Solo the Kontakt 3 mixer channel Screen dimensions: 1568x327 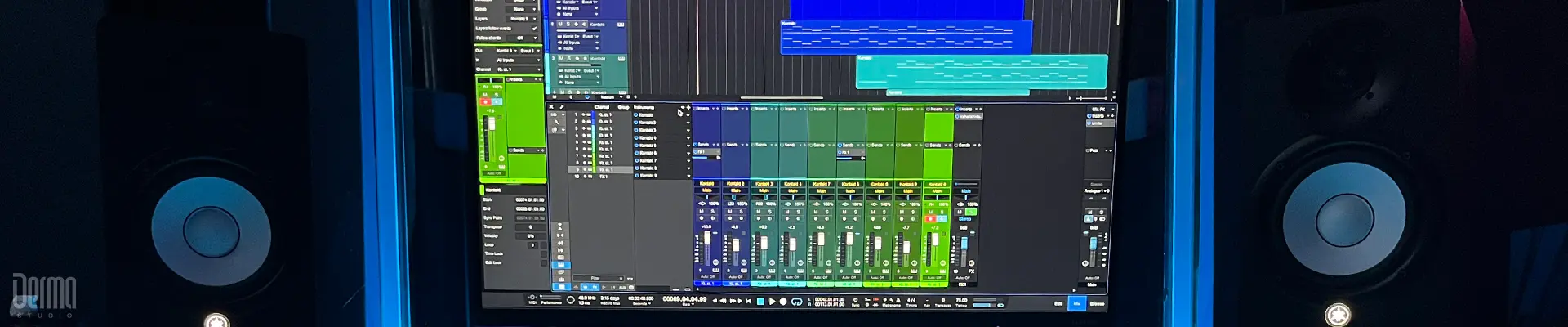[770, 212]
